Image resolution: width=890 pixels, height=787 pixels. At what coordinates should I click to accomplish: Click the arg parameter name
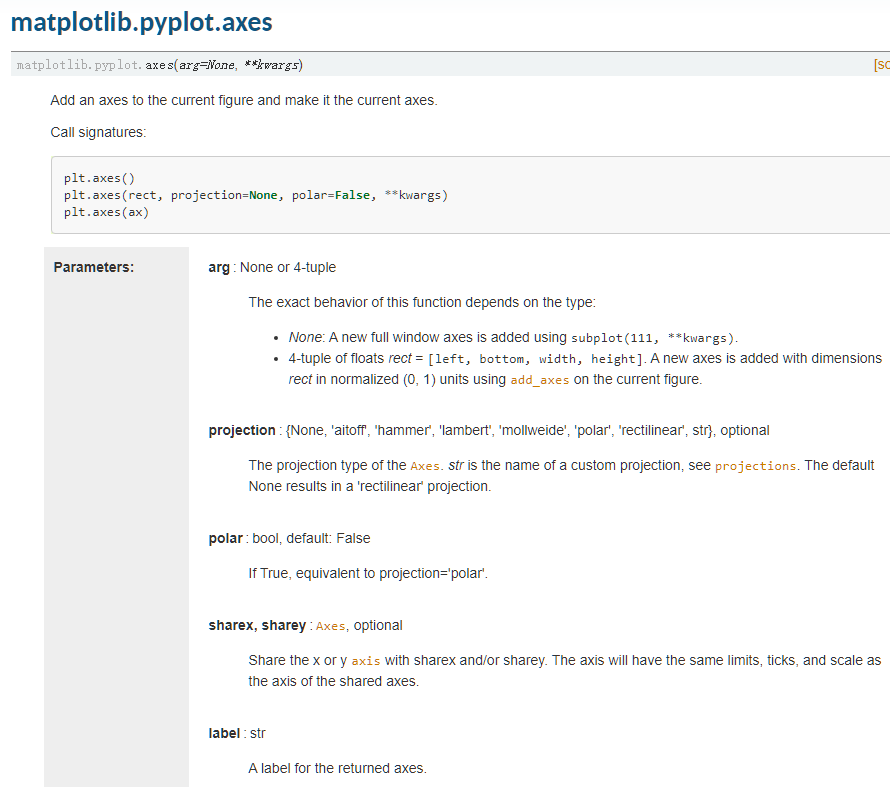click(219, 267)
